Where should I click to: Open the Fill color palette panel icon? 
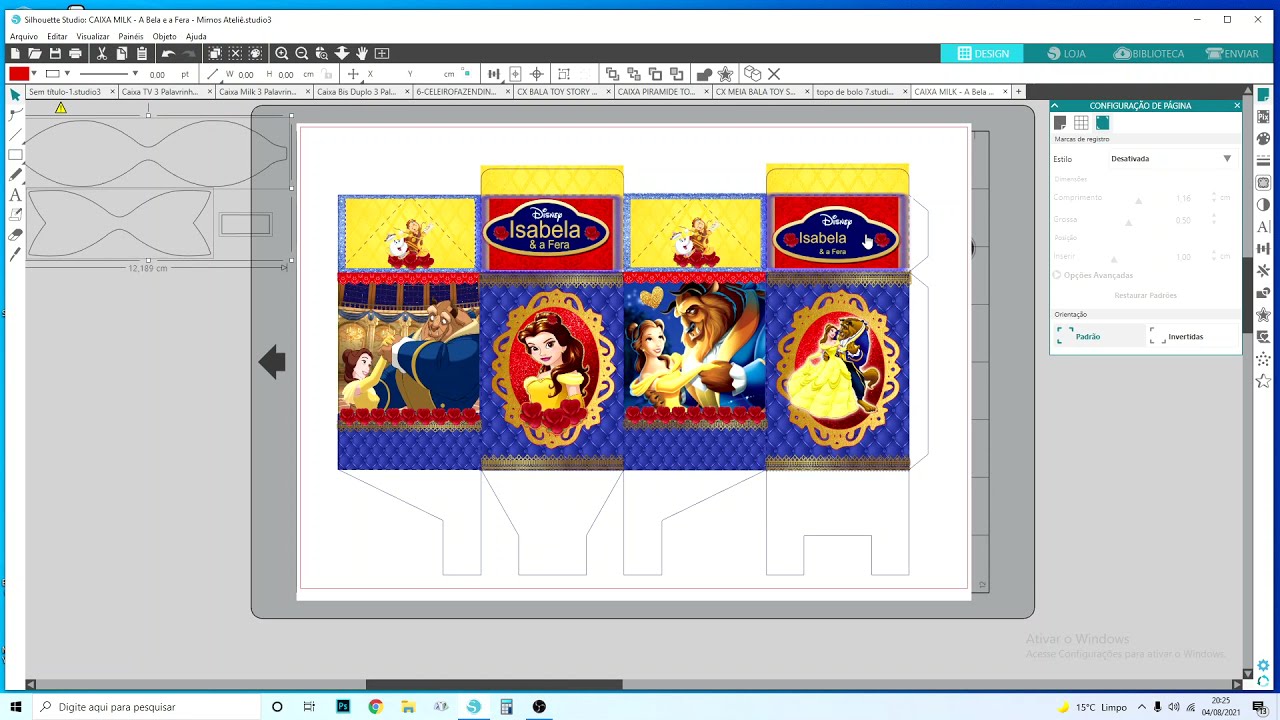[1264, 139]
